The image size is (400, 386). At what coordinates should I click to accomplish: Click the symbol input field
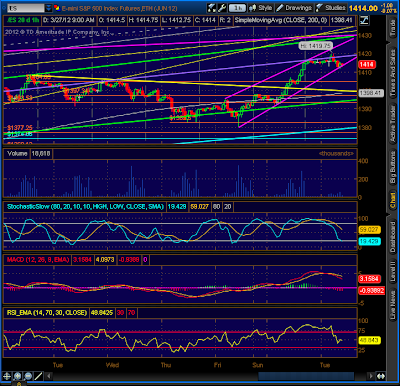pyautogui.click(x=25, y=8)
